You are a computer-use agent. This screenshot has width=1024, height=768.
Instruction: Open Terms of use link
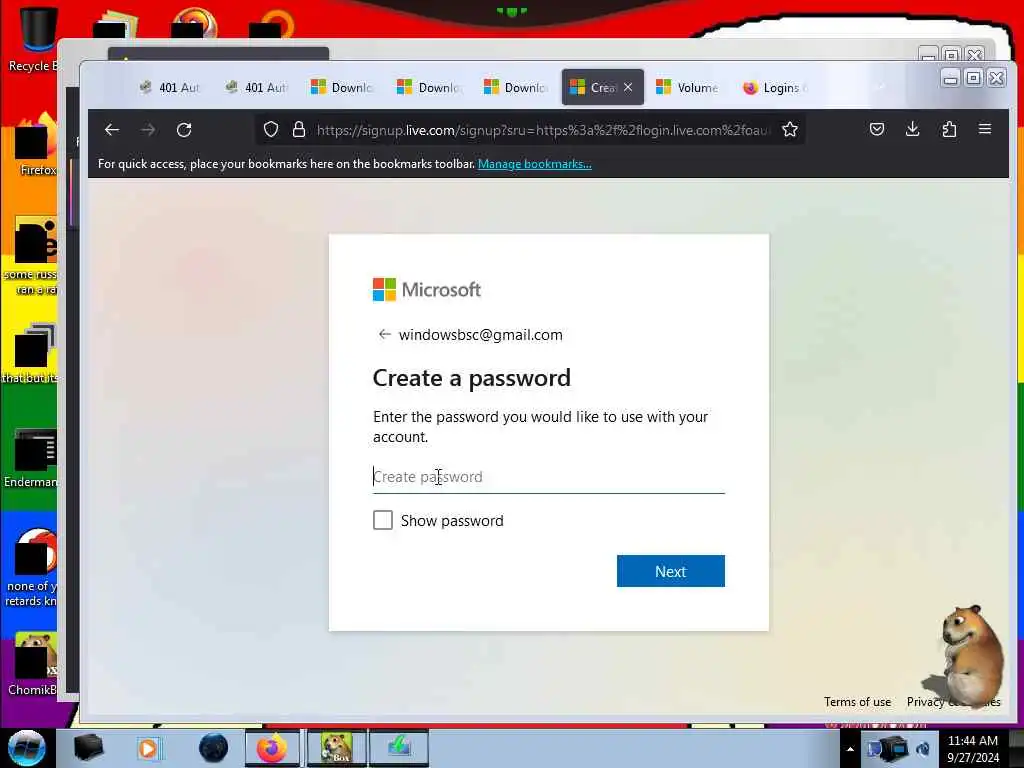[857, 702]
